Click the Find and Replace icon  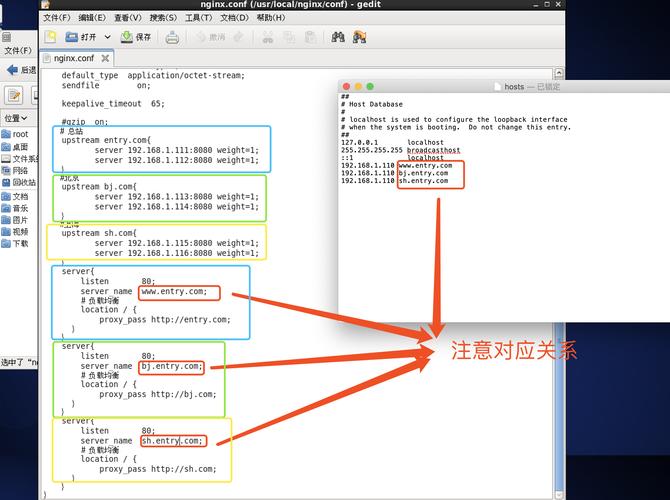359,37
